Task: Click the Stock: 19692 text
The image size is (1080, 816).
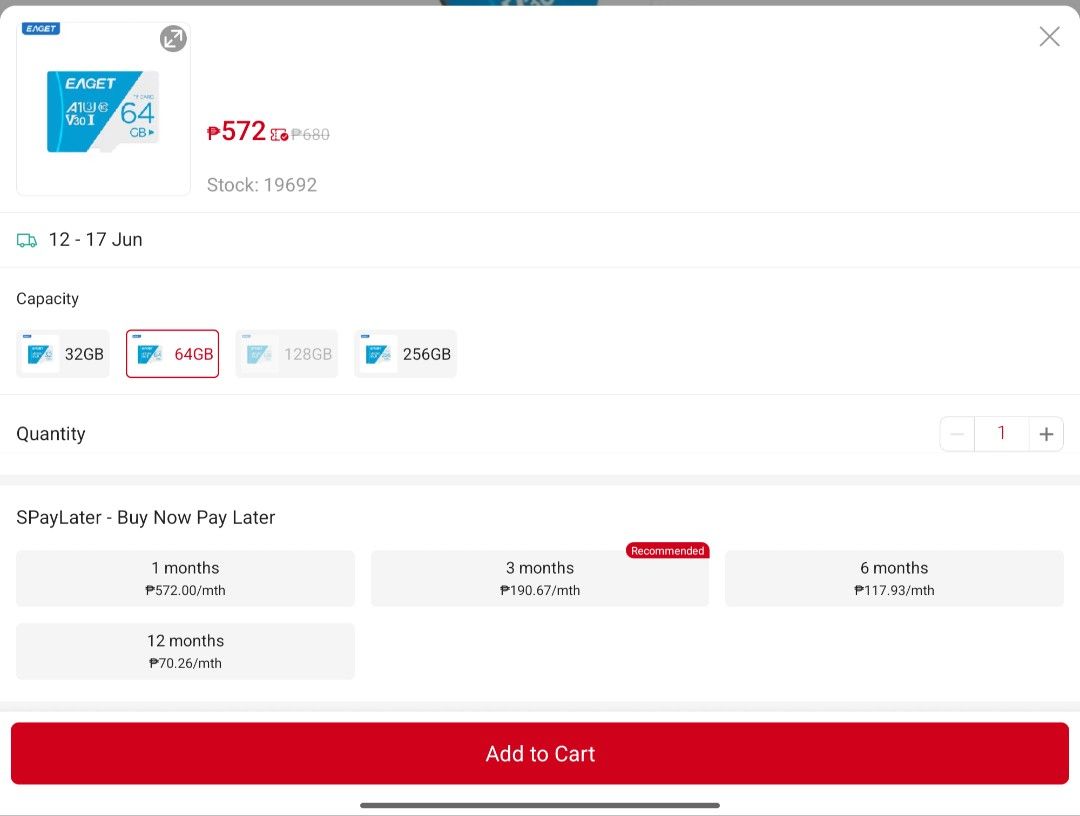Action: point(262,185)
